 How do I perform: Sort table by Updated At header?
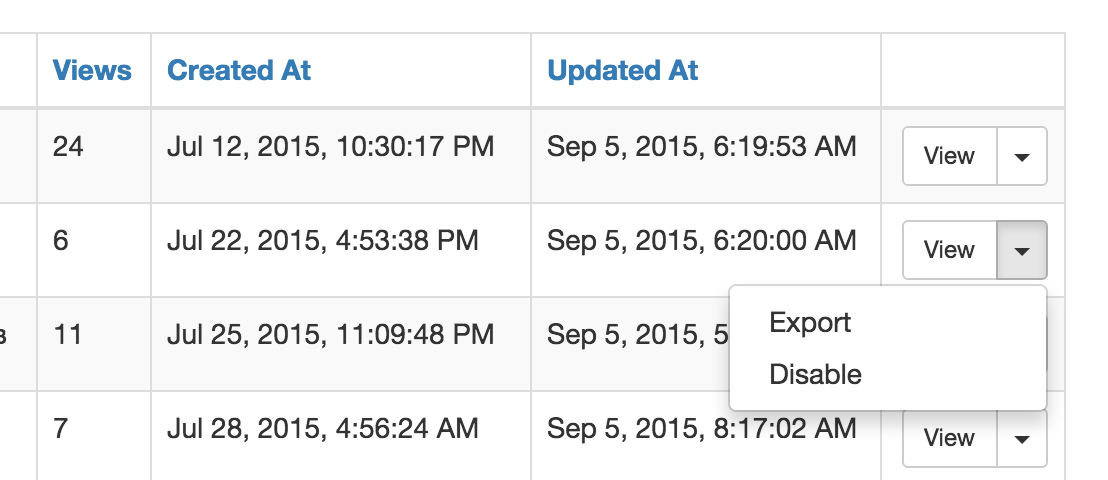coord(623,70)
